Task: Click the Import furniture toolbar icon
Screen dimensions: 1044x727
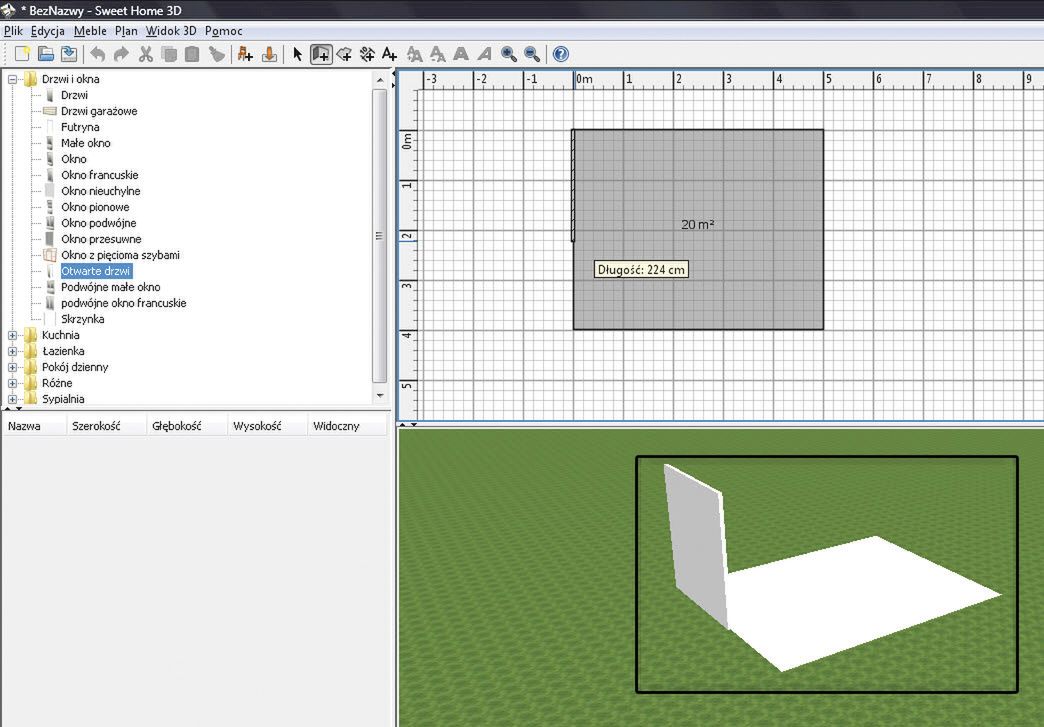Action: 269,54
